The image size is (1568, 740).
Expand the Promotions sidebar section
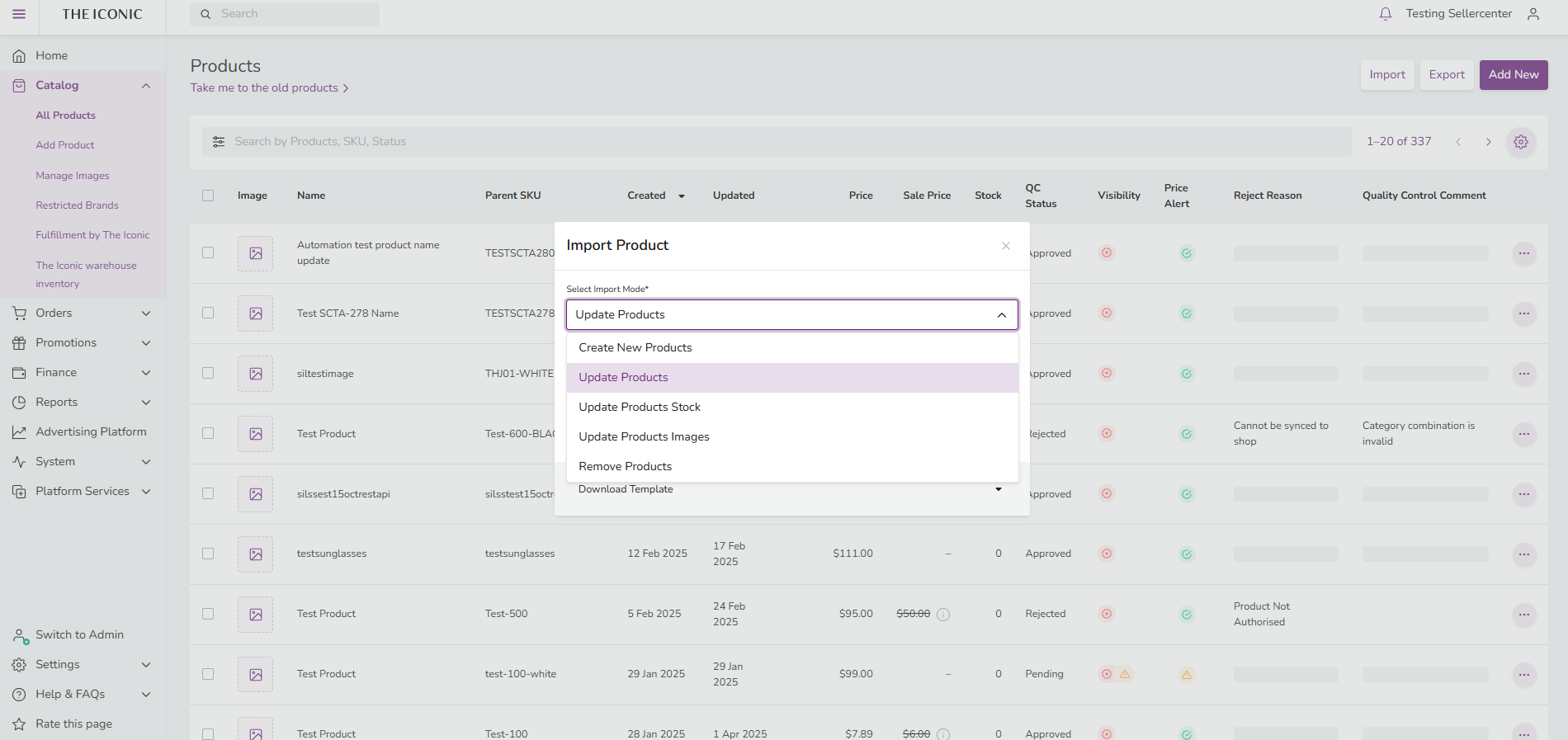click(x=146, y=343)
